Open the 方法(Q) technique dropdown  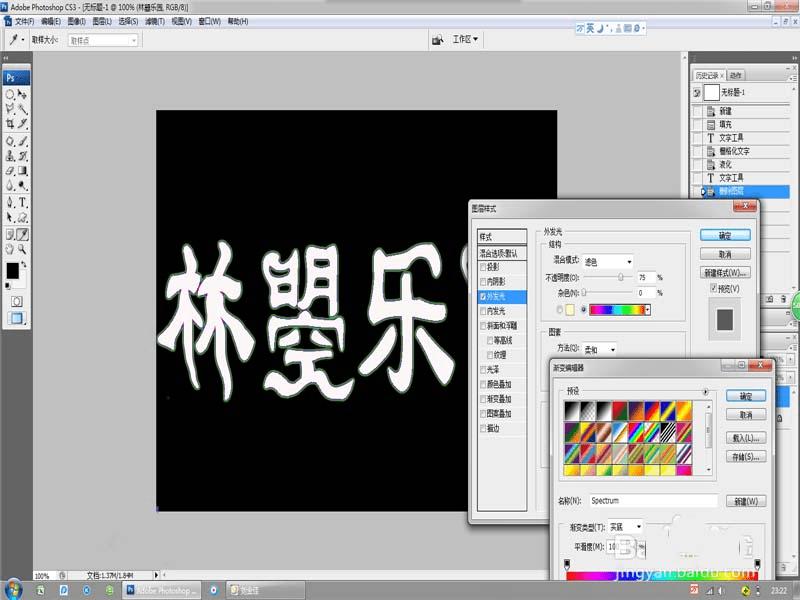[599, 349]
